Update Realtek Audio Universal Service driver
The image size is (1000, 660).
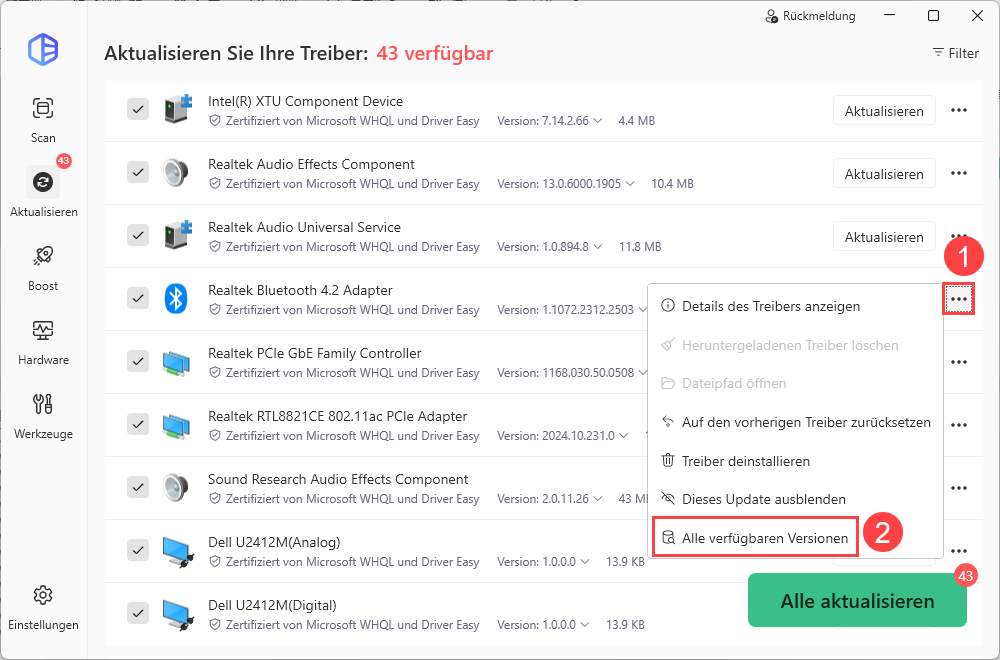pyautogui.click(x=884, y=237)
